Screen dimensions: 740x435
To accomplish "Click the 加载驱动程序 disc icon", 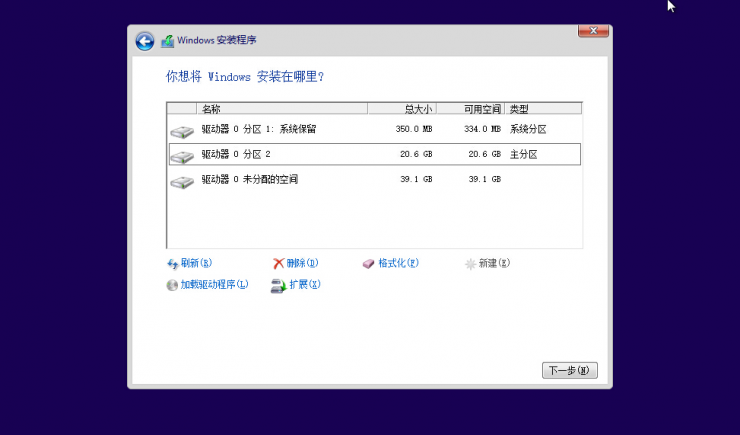I will 172,285.
